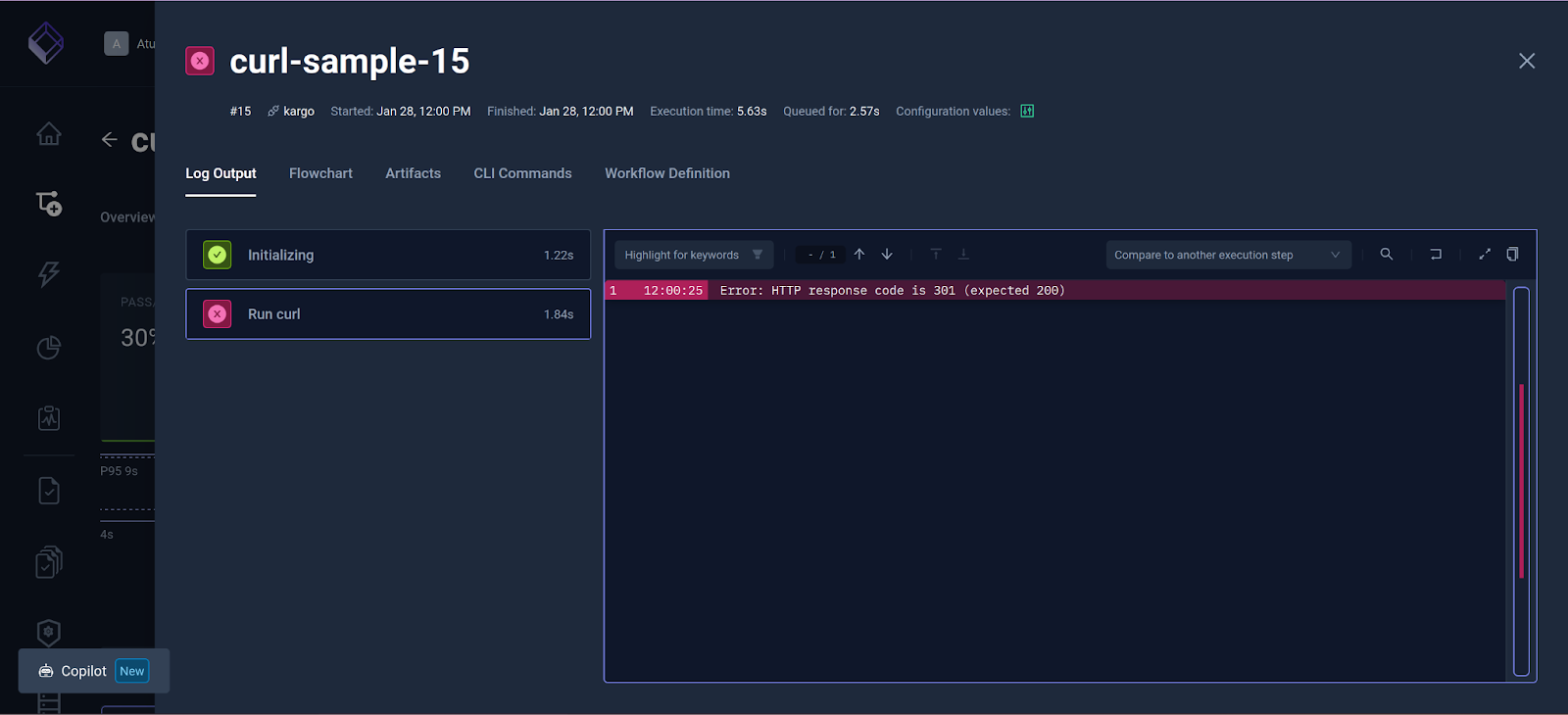Jump to bottom of log

coord(963,255)
